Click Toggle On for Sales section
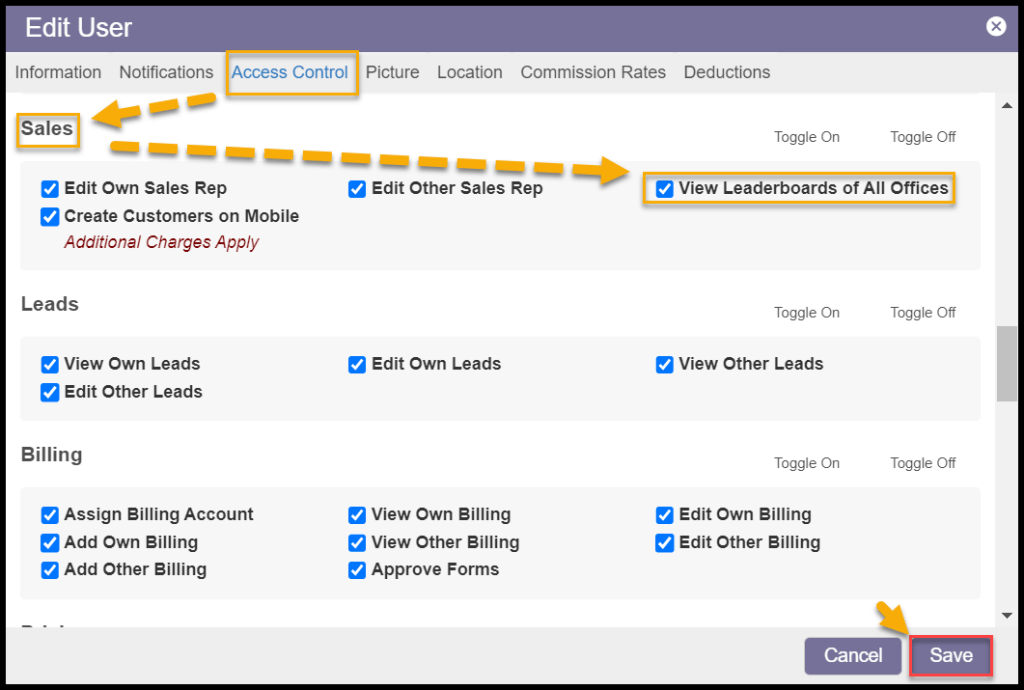 [x=806, y=137]
